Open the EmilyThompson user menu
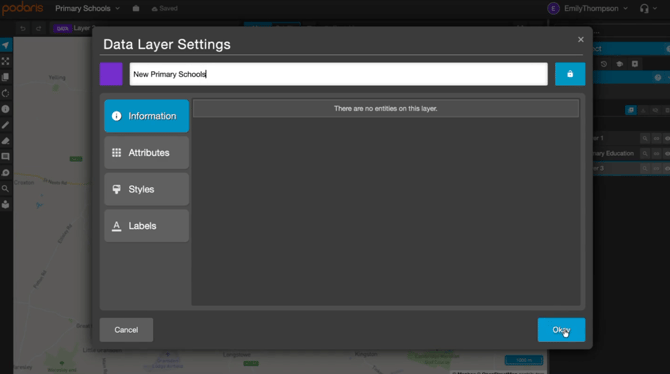 point(596,9)
